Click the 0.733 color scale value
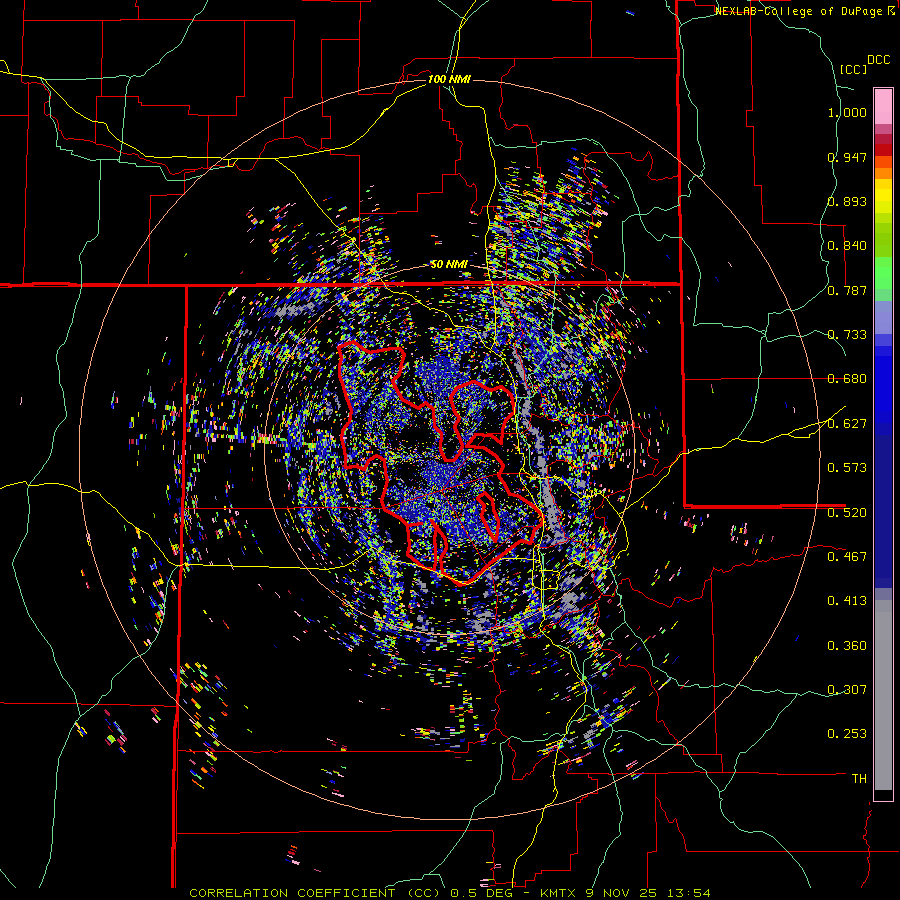Screen dimensions: 900x900 [847, 335]
